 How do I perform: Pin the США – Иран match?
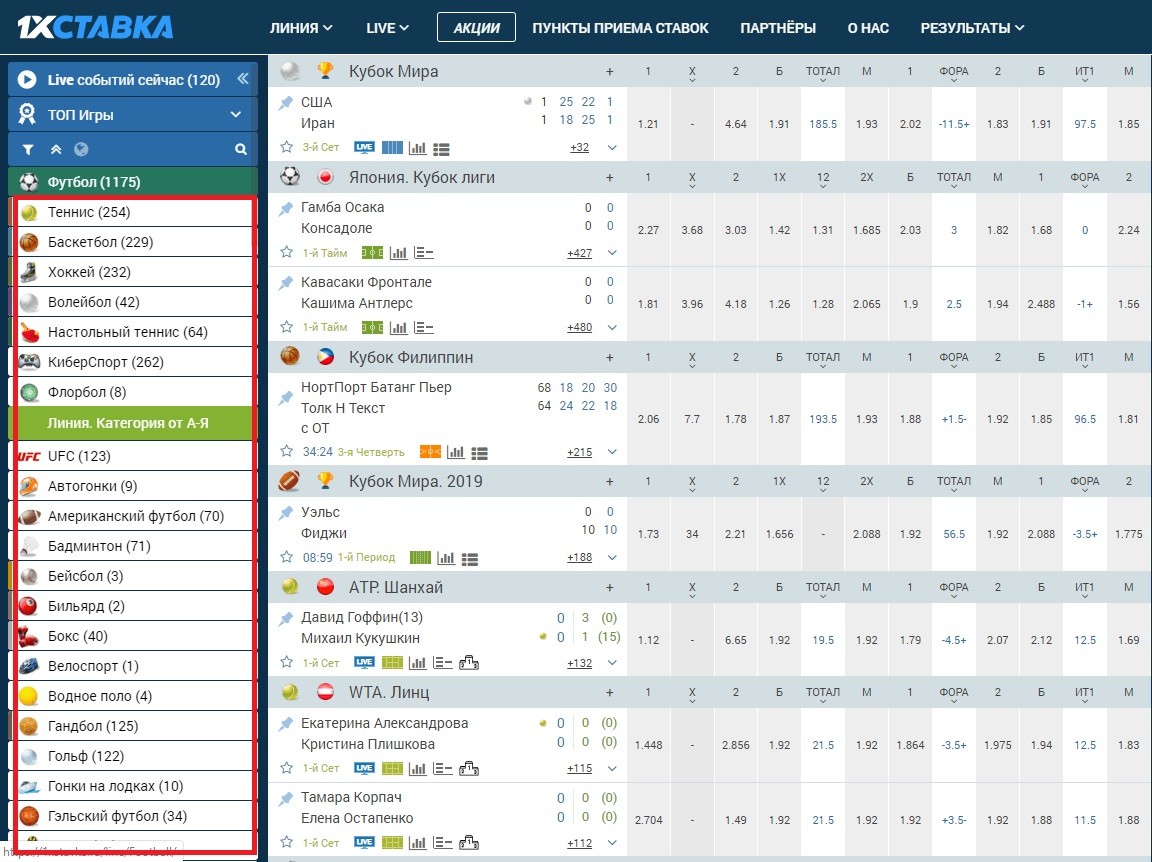[286, 103]
